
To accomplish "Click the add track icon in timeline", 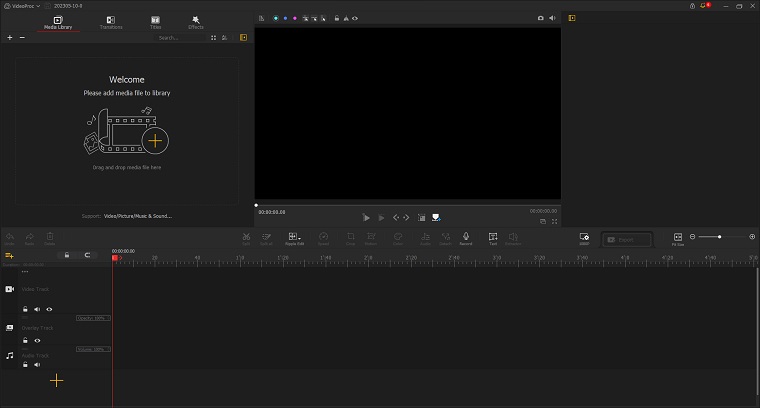I will [9, 256].
